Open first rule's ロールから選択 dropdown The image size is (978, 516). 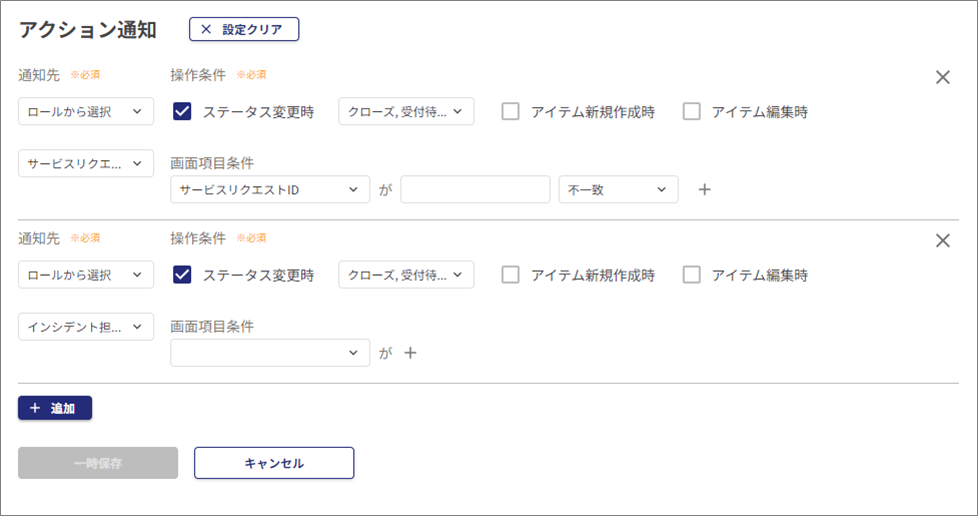coord(86,111)
